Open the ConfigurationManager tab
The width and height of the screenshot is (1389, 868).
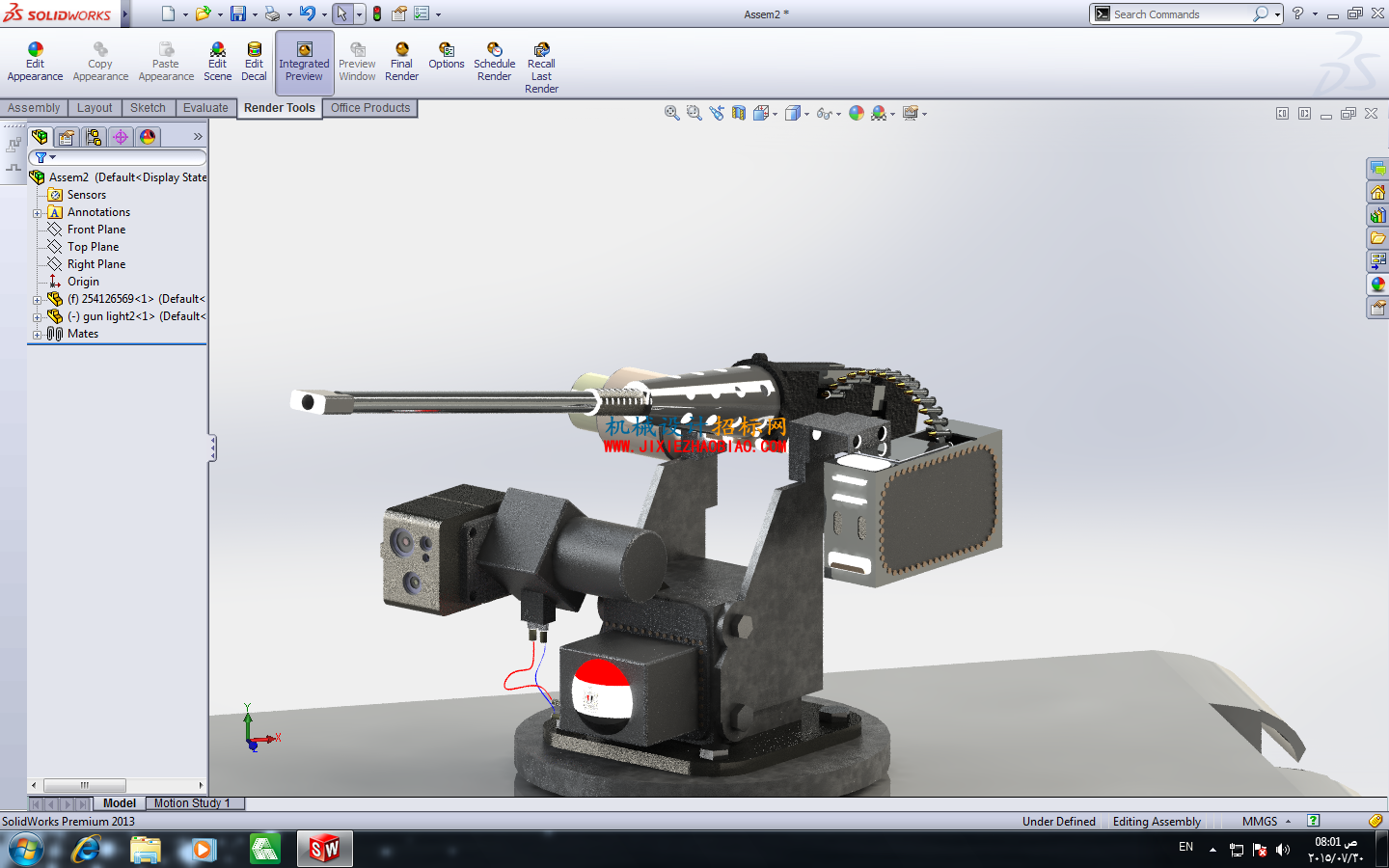point(94,137)
